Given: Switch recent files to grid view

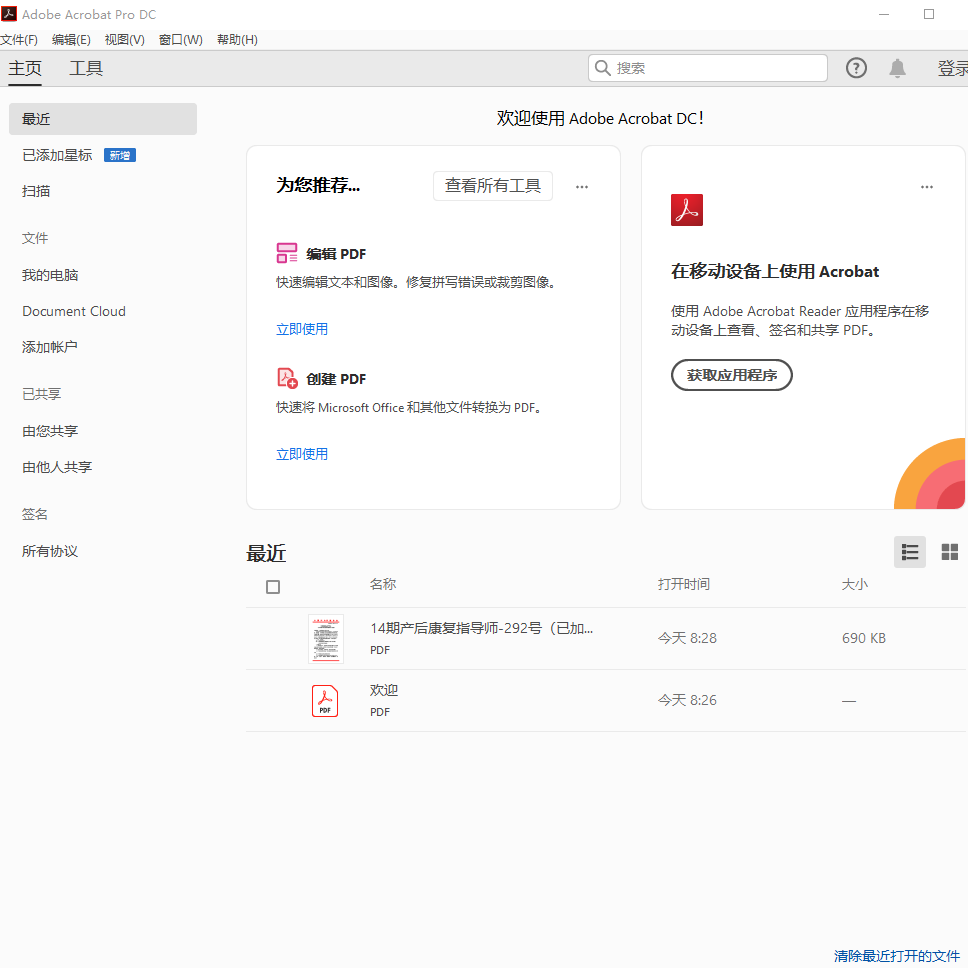Looking at the screenshot, I should click(x=949, y=552).
